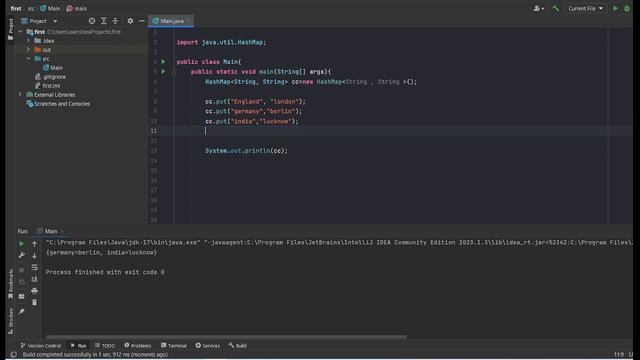Screen dimensions: 640x360
Task: Expand the out folder
Action: pyautogui.click(x=28, y=50)
